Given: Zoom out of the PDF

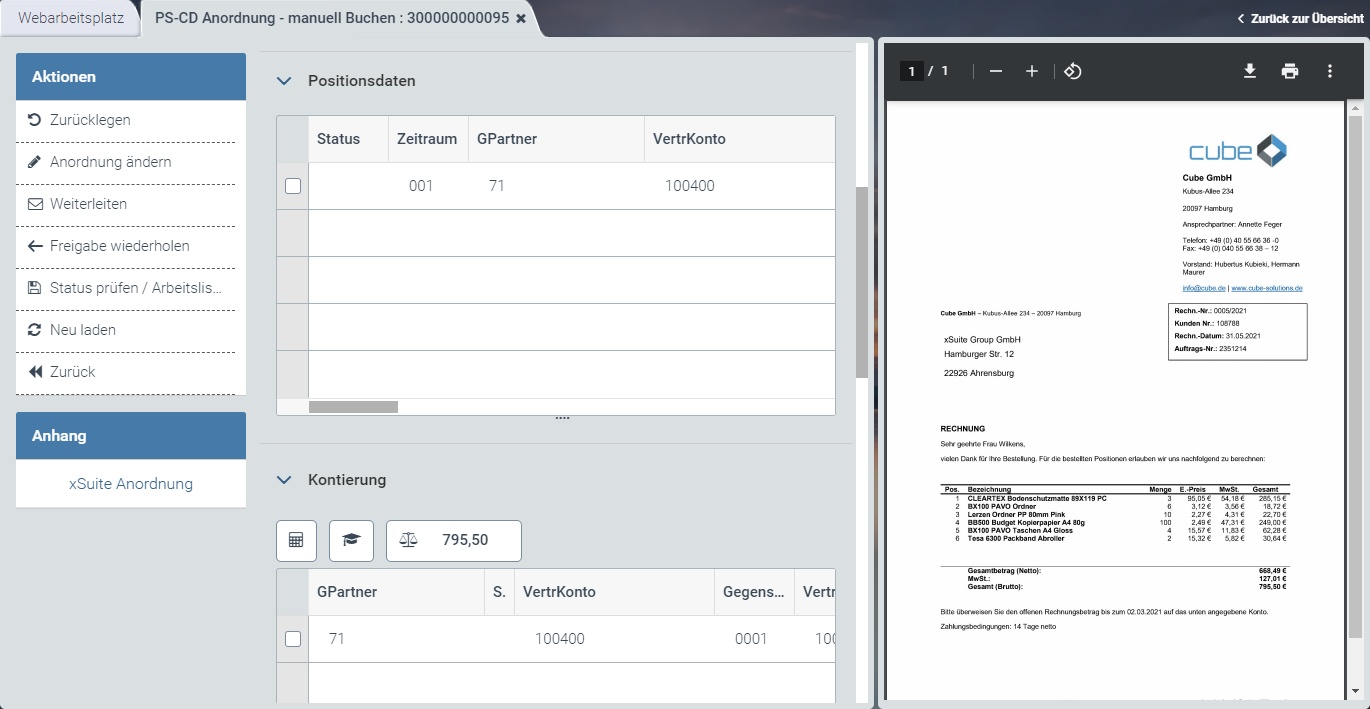Looking at the screenshot, I should click(996, 71).
